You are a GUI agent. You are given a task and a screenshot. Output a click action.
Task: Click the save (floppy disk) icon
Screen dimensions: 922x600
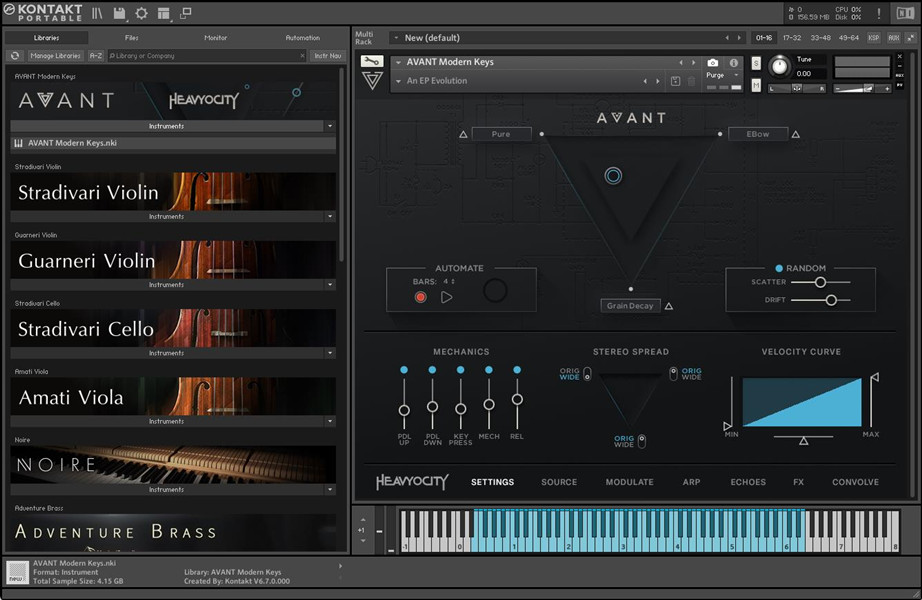tap(120, 13)
